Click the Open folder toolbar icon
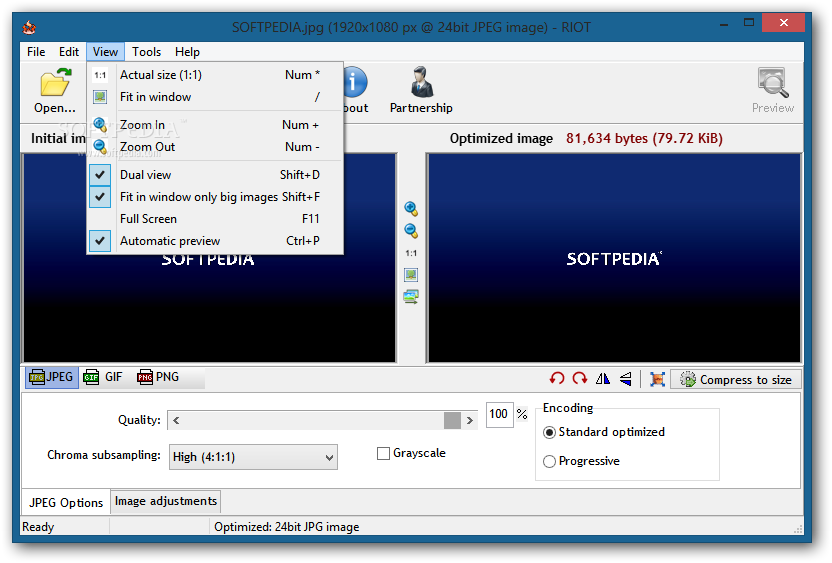Viewport: 832px width, 563px height. point(55,82)
